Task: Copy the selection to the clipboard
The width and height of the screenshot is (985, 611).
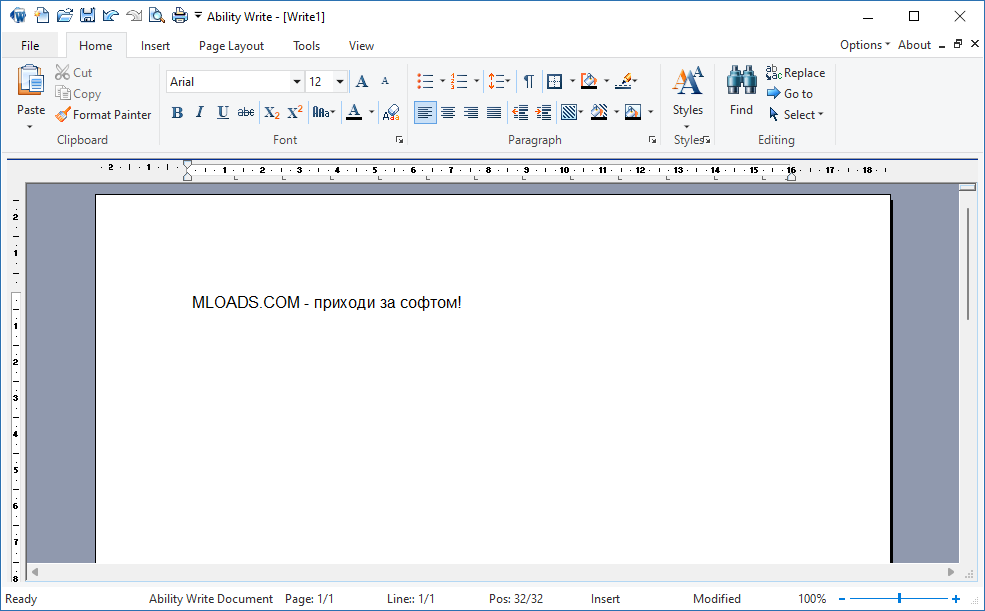Action: pos(78,94)
